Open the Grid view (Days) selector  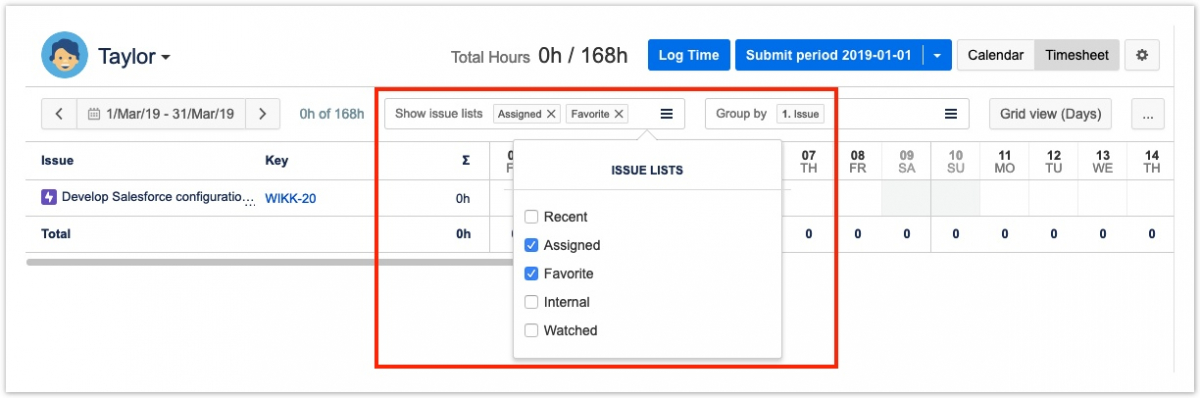pyautogui.click(x=1051, y=114)
